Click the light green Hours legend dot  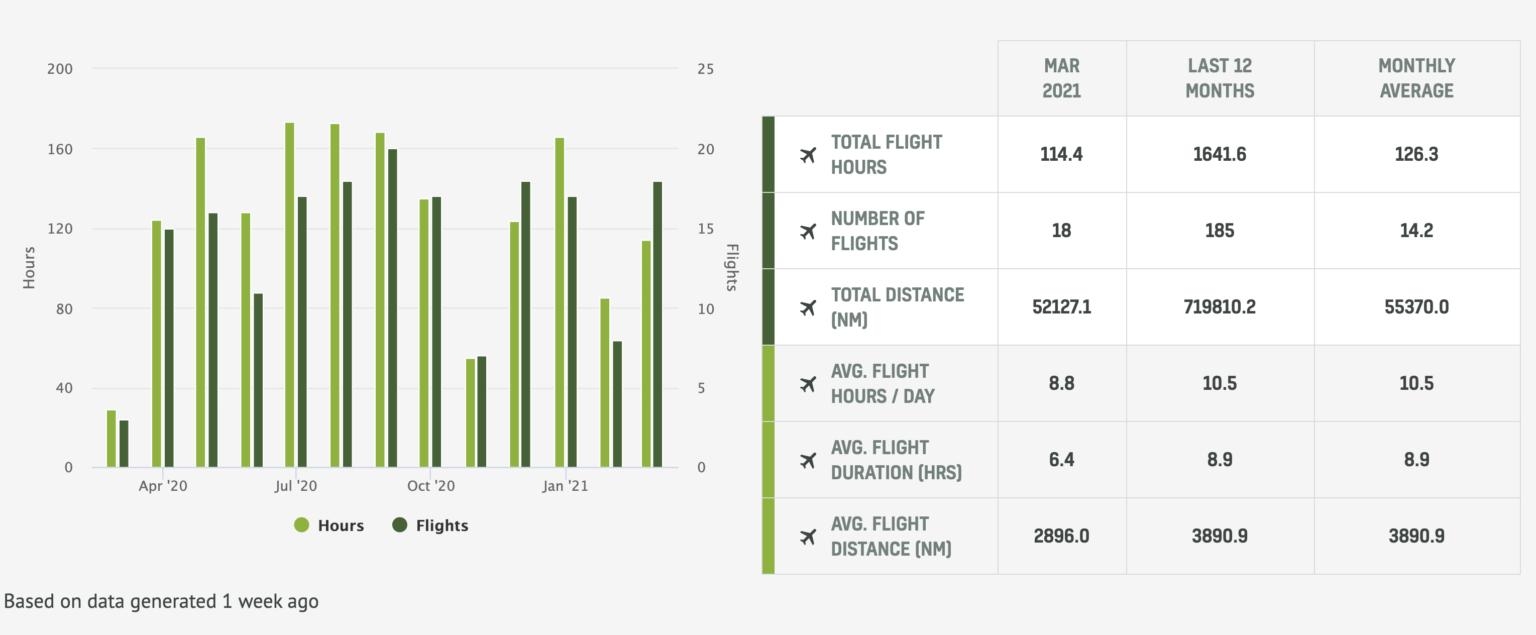pos(302,525)
